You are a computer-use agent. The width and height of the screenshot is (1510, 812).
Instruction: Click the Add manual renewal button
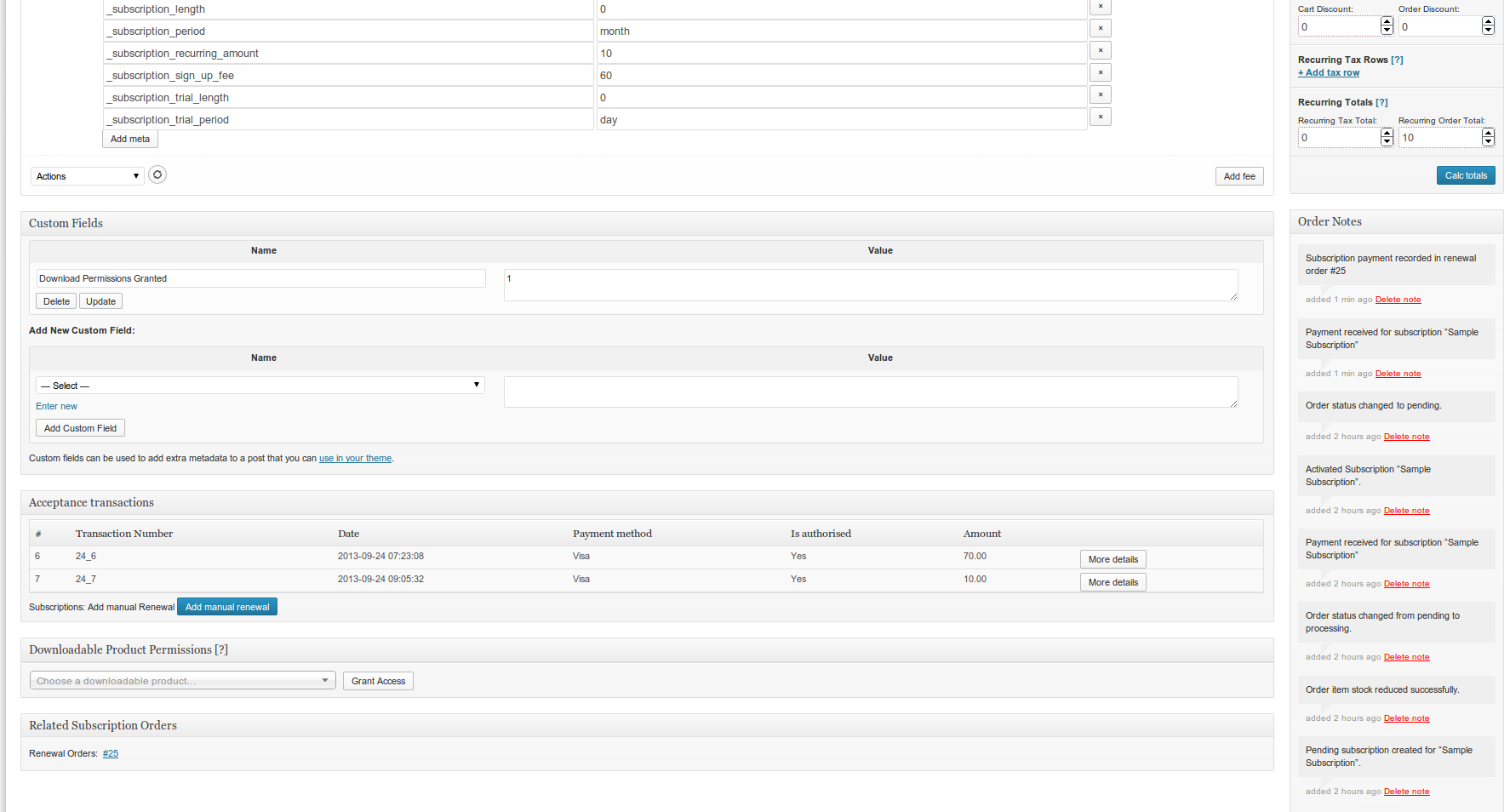(x=226, y=606)
